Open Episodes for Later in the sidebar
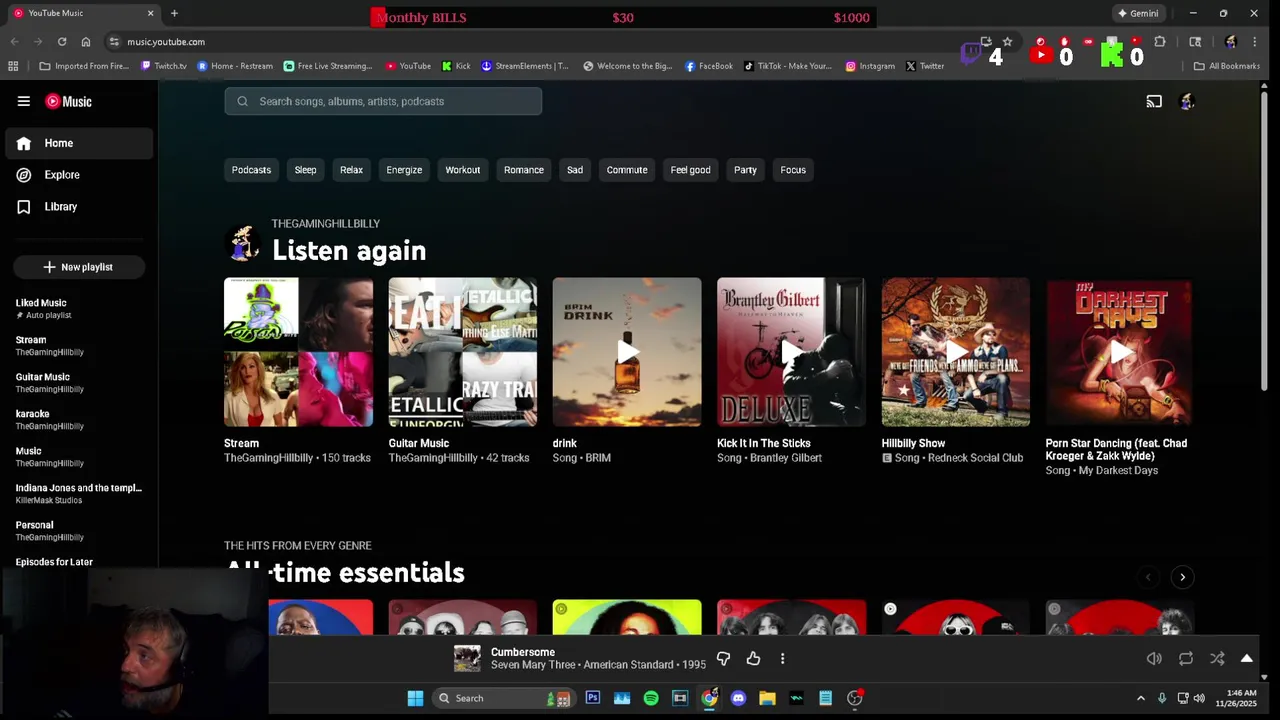 [x=54, y=562]
